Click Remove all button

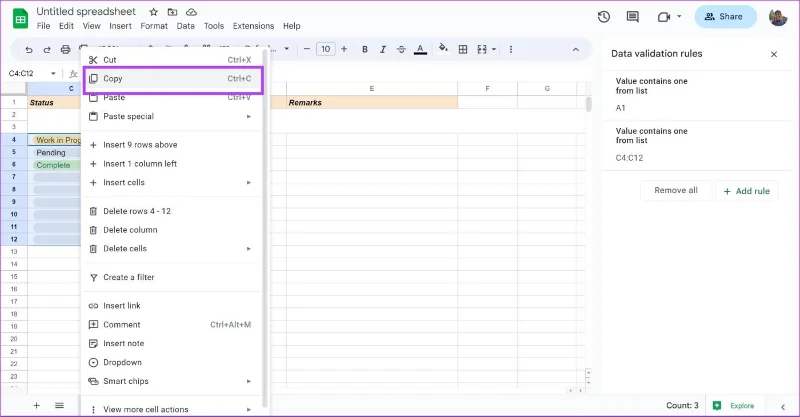pos(676,190)
